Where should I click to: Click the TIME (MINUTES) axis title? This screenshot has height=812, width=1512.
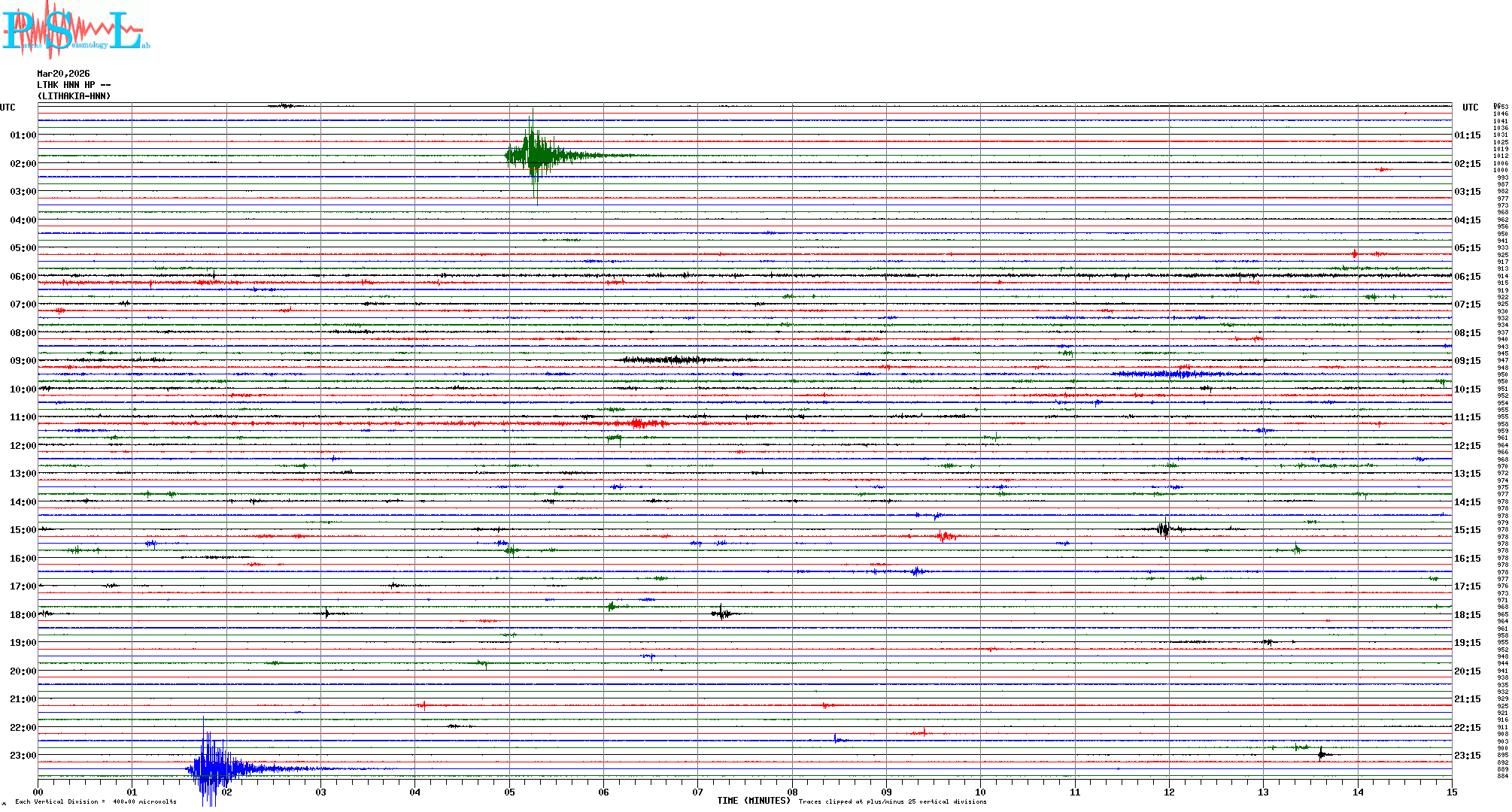click(753, 801)
